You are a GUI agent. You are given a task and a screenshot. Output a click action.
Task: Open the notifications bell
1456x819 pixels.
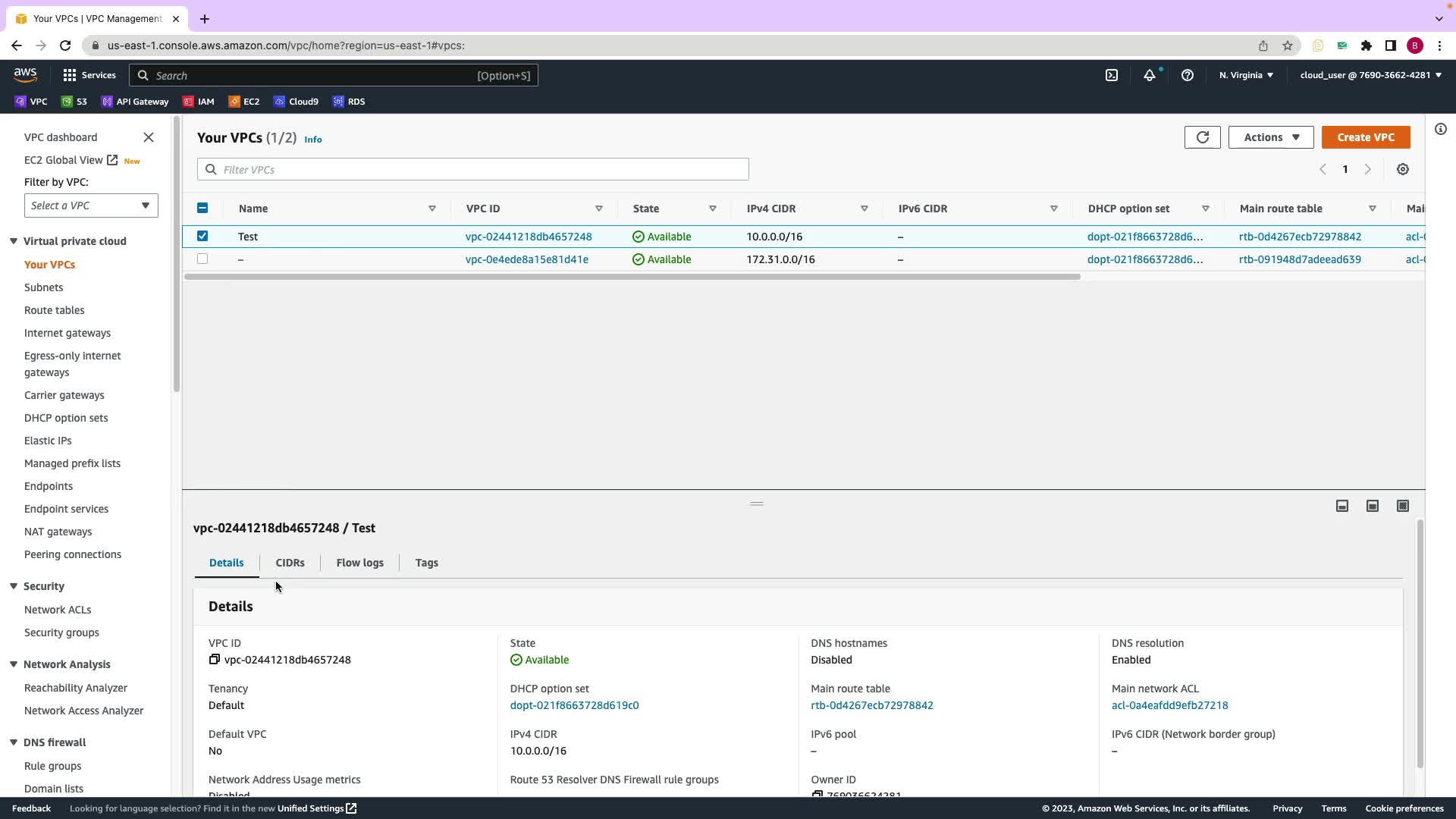(1150, 75)
